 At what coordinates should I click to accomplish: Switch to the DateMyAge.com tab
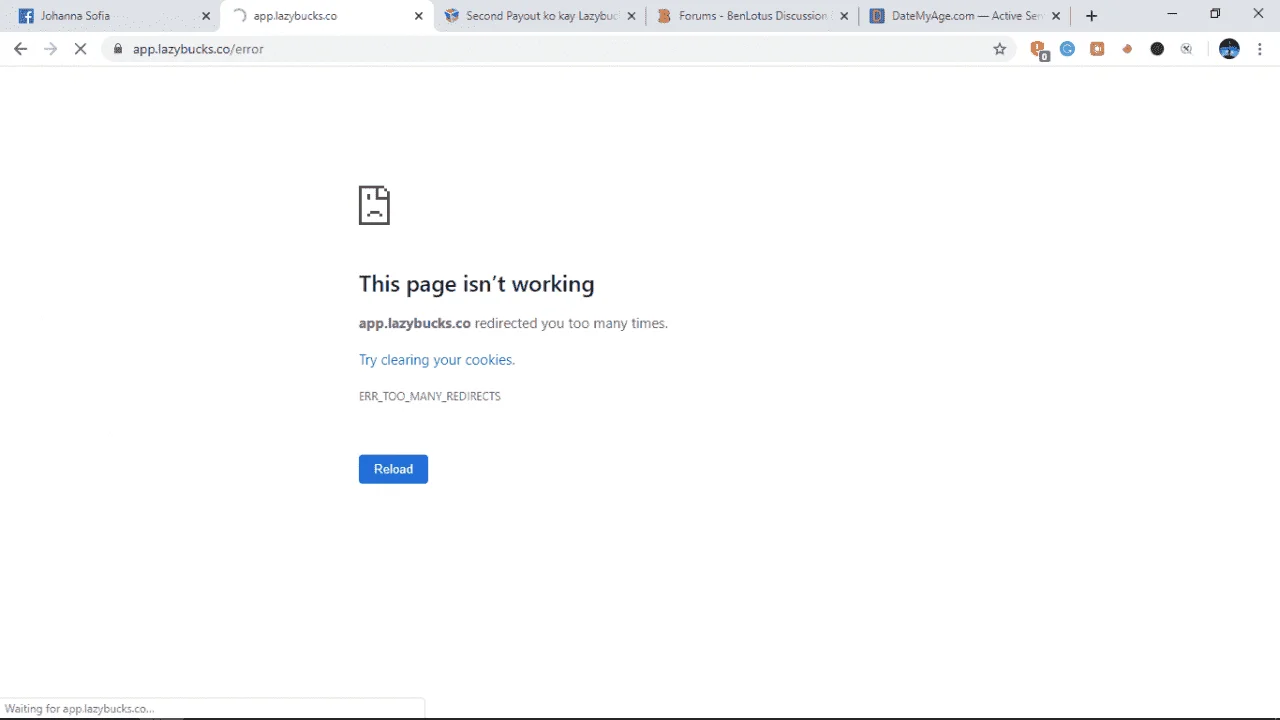(965, 16)
